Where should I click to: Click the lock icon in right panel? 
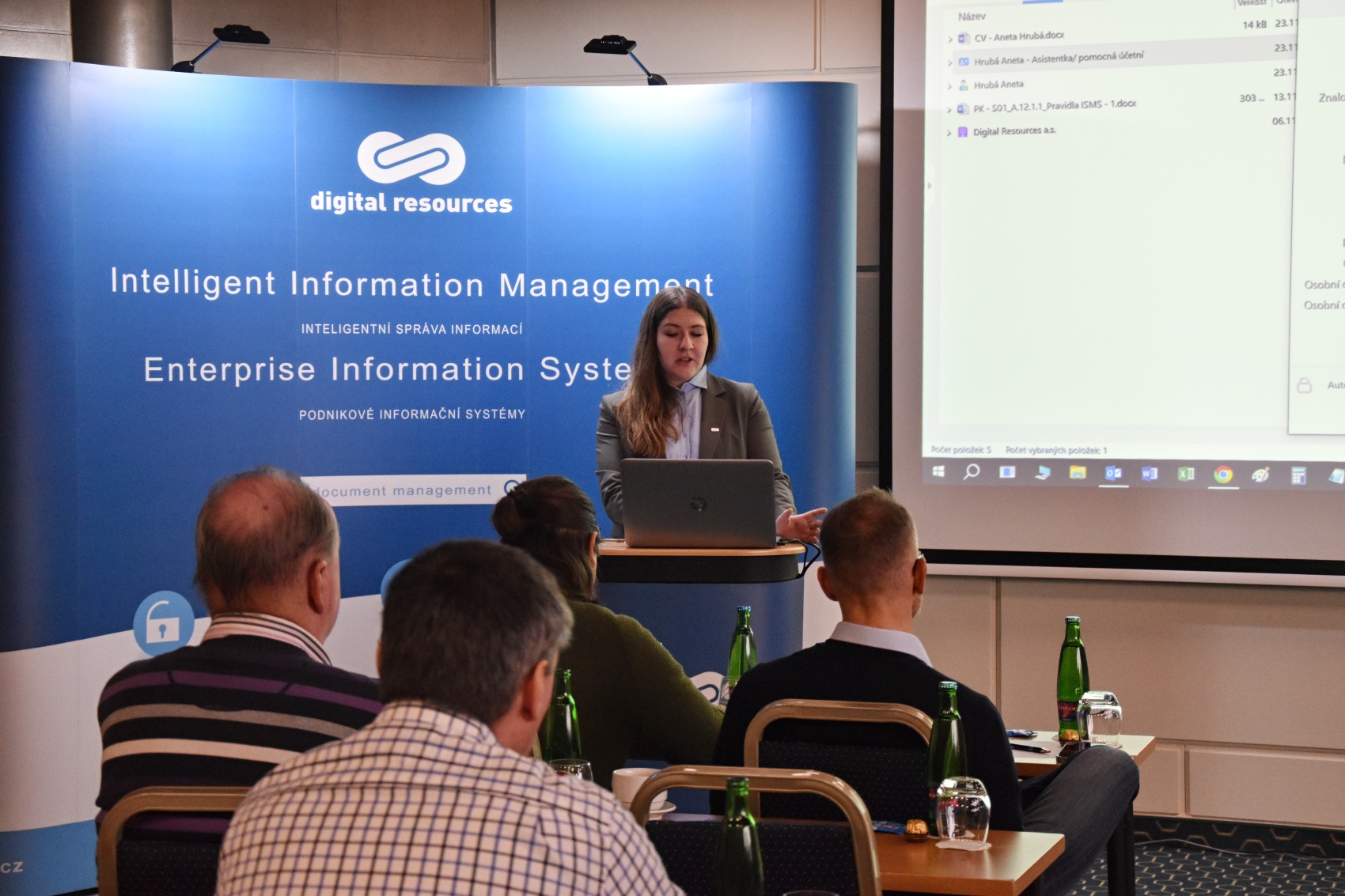tap(1305, 385)
